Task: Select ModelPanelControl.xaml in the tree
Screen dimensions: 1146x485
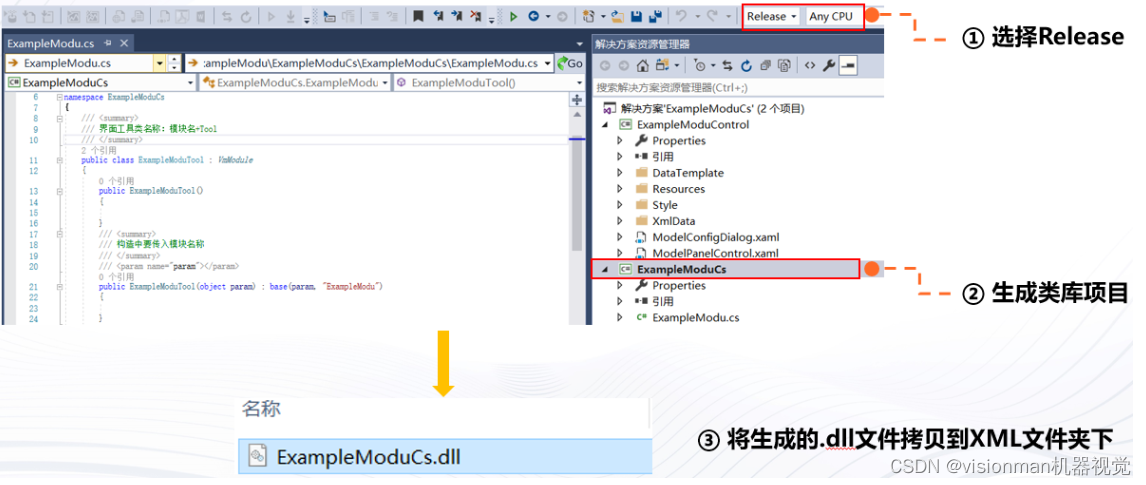Action: (715, 253)
